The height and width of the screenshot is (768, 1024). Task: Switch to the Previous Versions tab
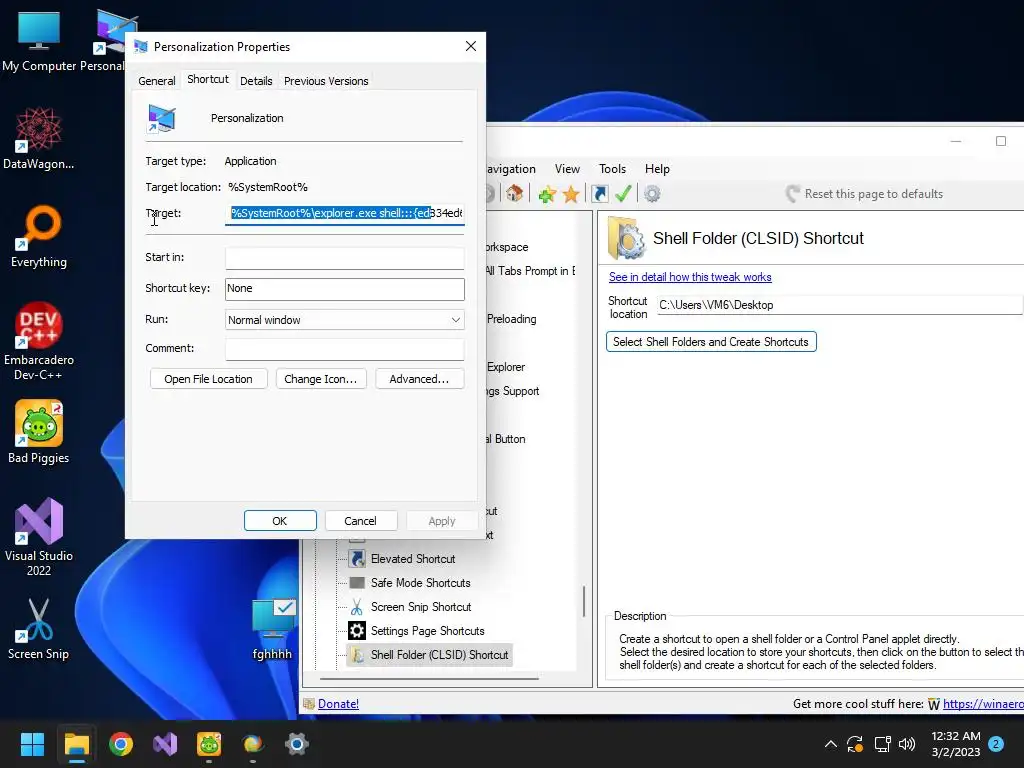(326, 81)
